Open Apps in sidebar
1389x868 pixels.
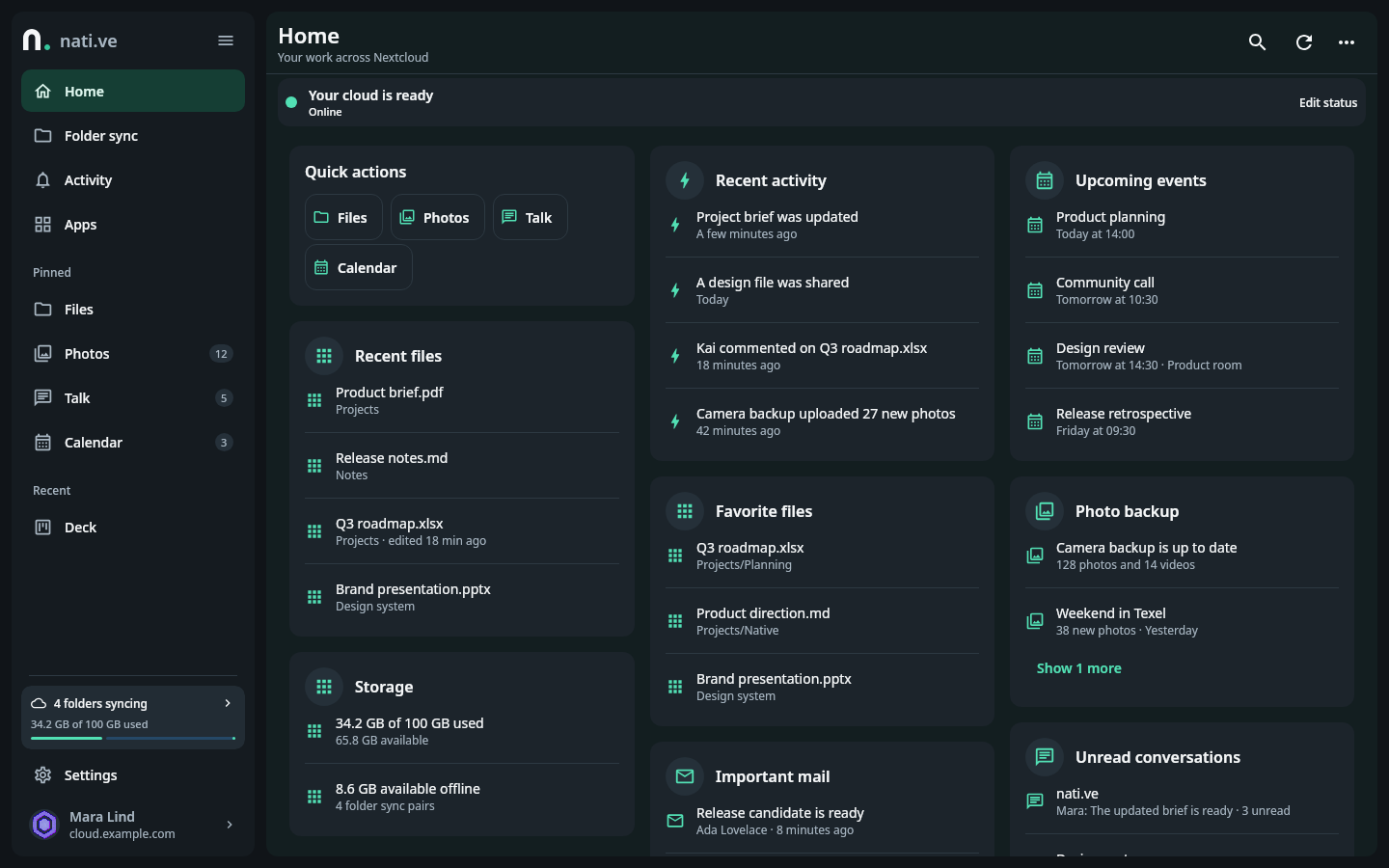[133, 225]
